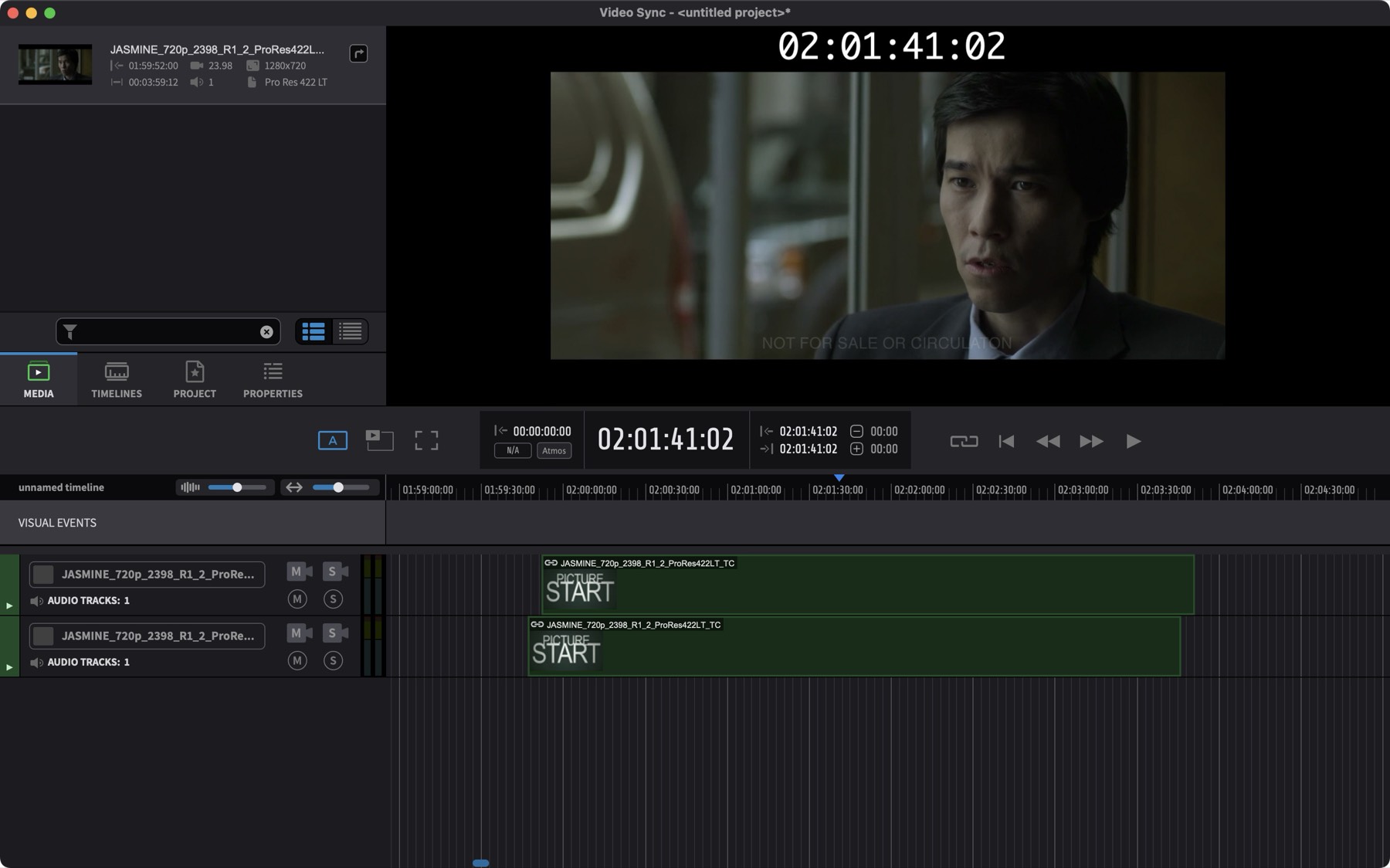Viewport: 1390px width, 868px height.
Task: Expand the first track's disclosure triangle
Action: click(x=9, y=605)
